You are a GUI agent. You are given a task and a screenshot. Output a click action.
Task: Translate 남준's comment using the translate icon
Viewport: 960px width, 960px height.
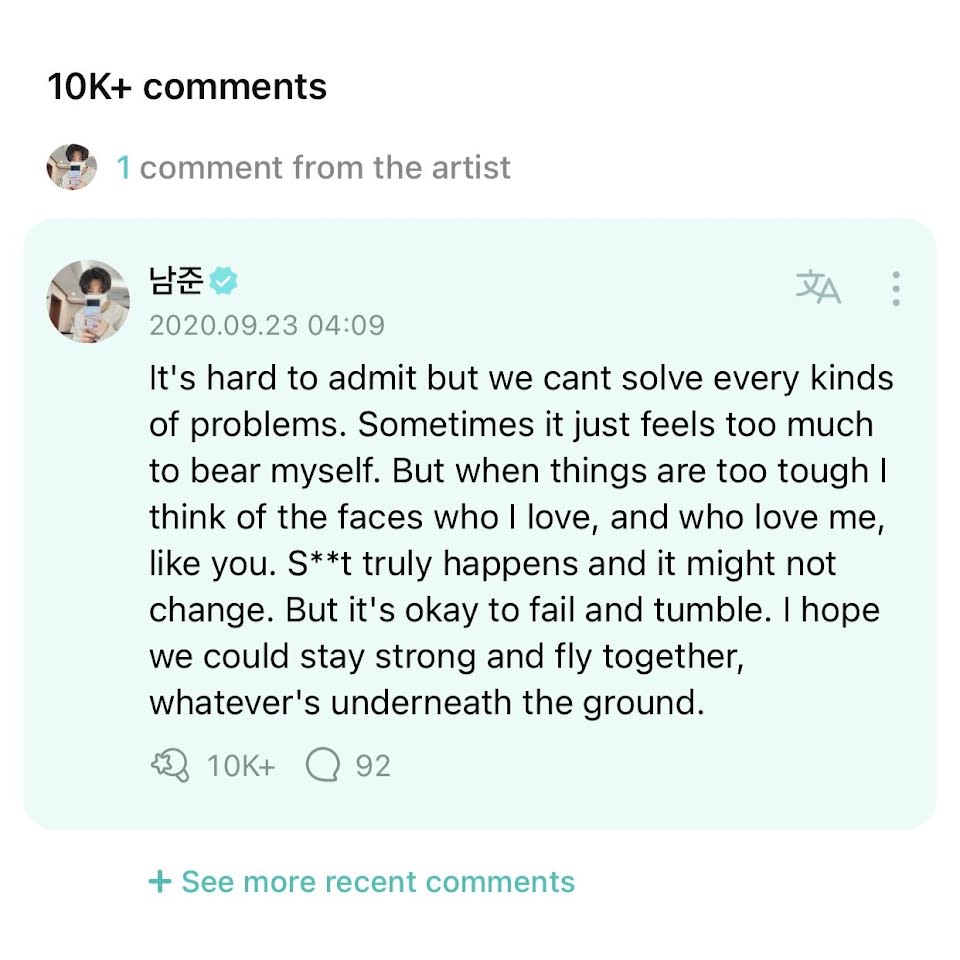pos(818,287)
